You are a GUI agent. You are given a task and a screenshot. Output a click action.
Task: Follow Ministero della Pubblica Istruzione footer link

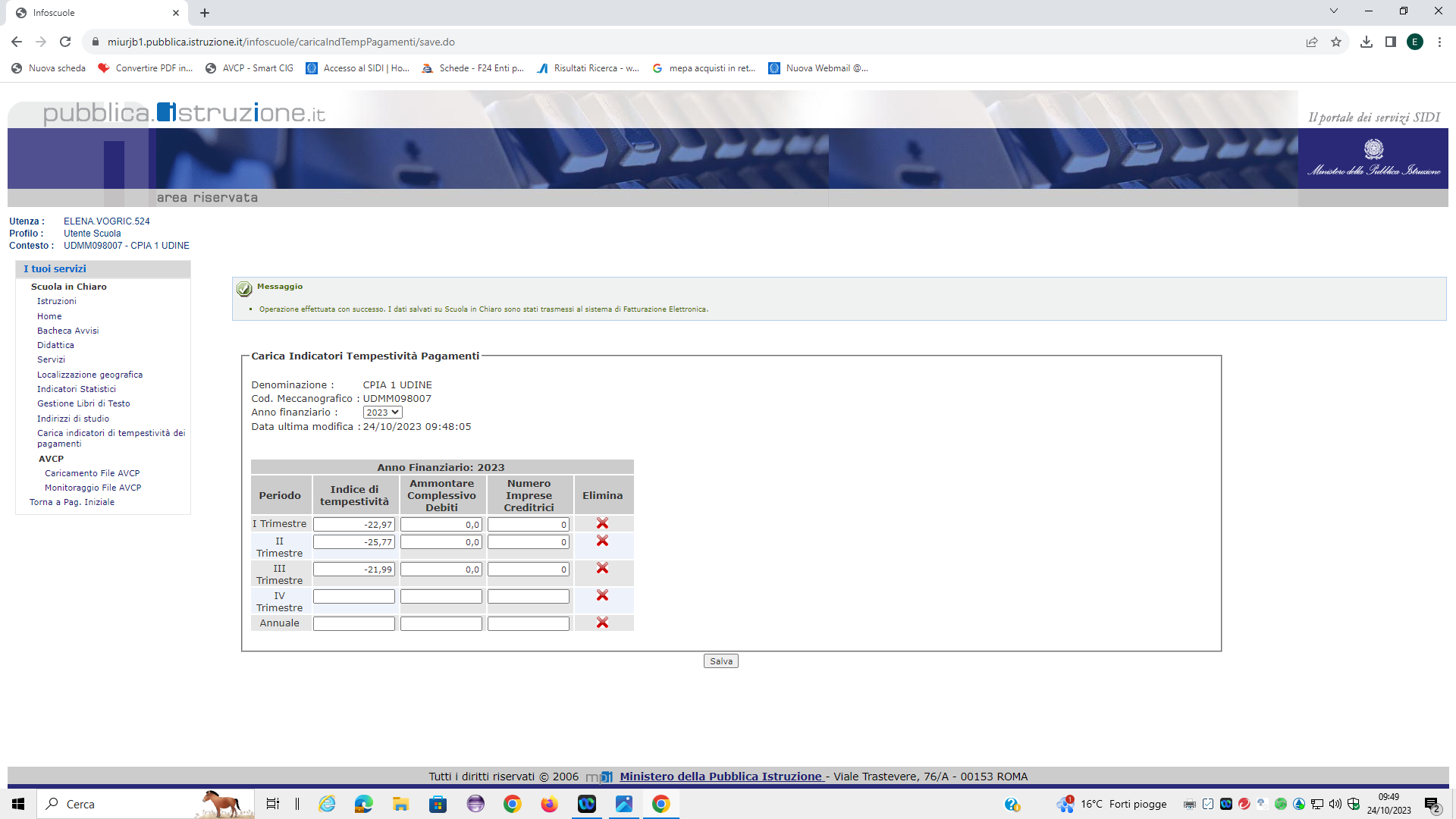tap(720, 777)
